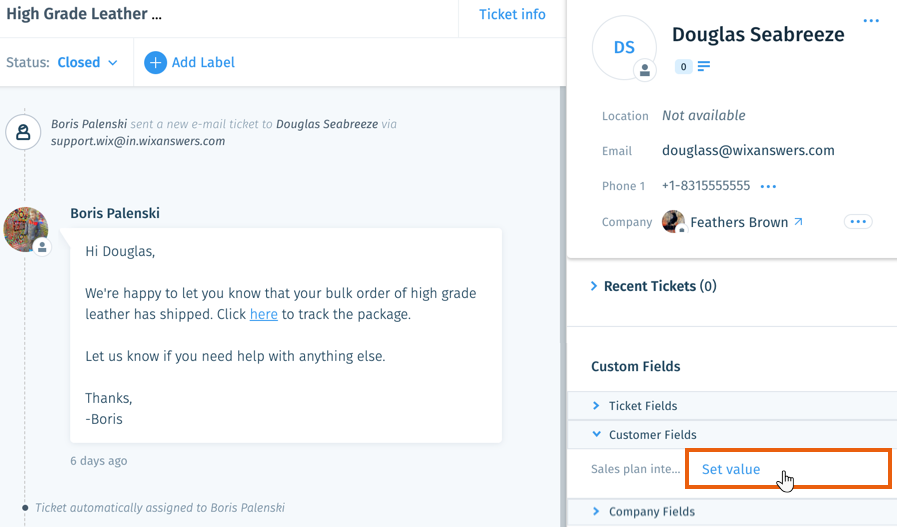The width and height of the screenshot is (897, 527).
Task: Collapse the Customer Fields group
Action: (x=645, y=435)
